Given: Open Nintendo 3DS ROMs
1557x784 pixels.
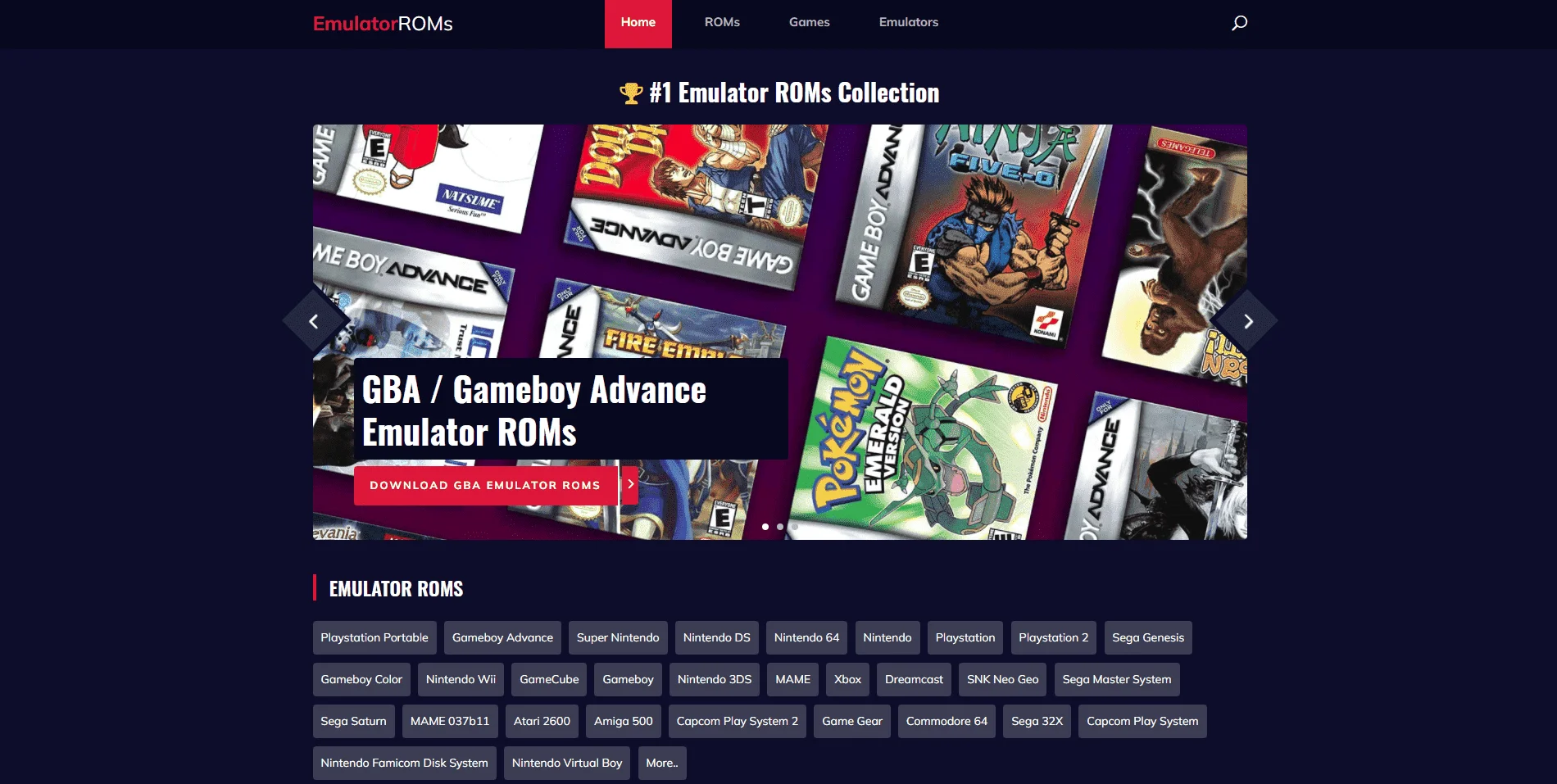Looking at the screenshot, I should [715, 679].
